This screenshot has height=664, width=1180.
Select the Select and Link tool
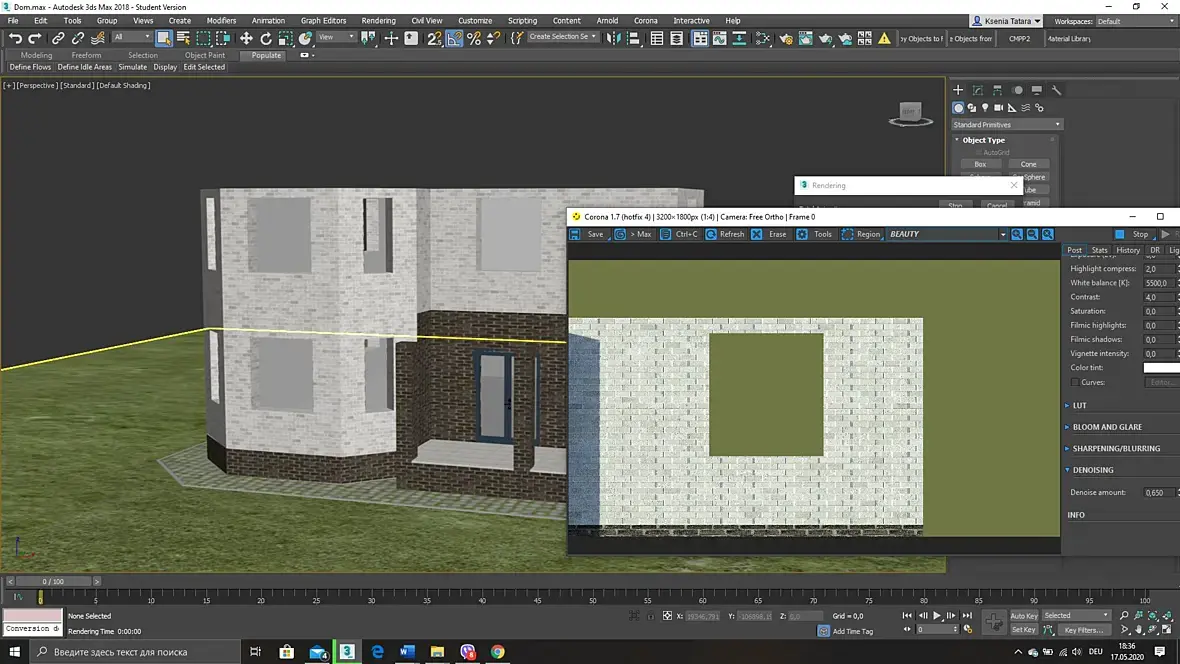[58, 38]
